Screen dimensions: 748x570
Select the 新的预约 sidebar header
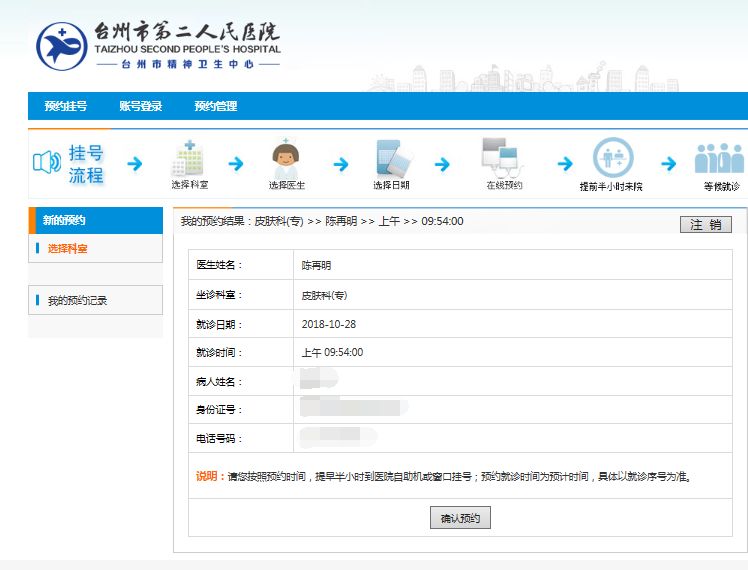click(x=95, y=220)
